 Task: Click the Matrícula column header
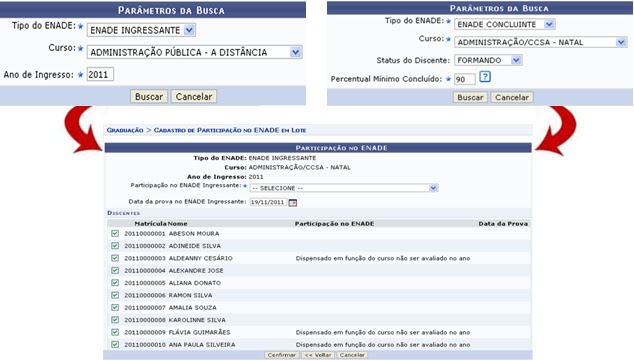[150, 224]
